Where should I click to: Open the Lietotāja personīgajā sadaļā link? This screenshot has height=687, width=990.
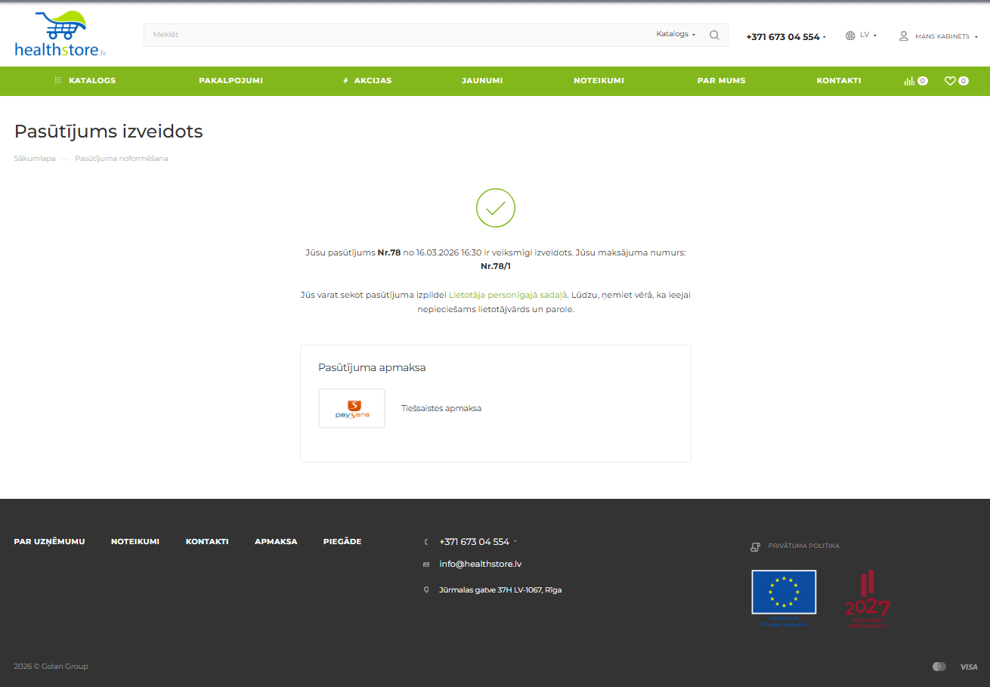pos(508,295)
